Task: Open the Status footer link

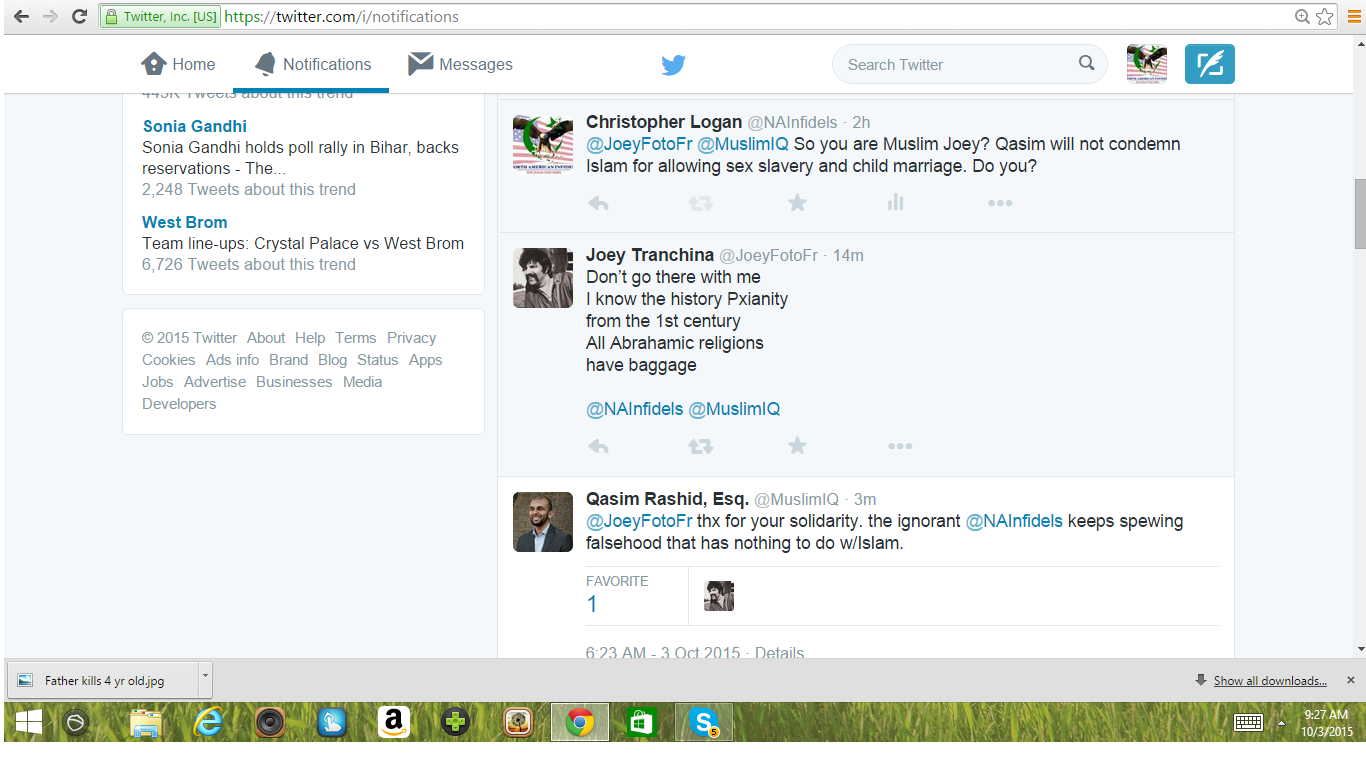Action: 378,360
